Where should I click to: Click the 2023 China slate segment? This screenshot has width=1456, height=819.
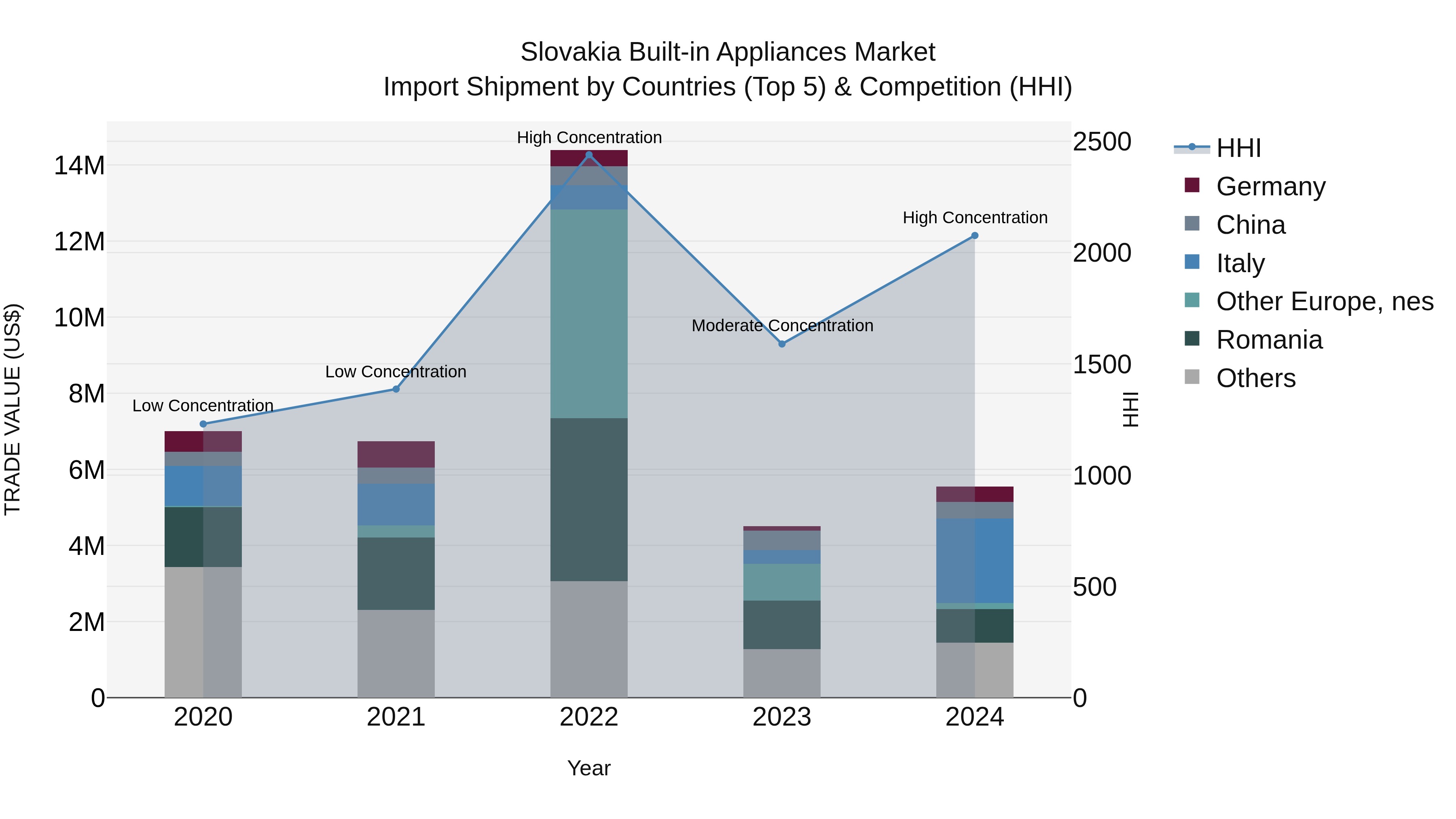point(782,540)
